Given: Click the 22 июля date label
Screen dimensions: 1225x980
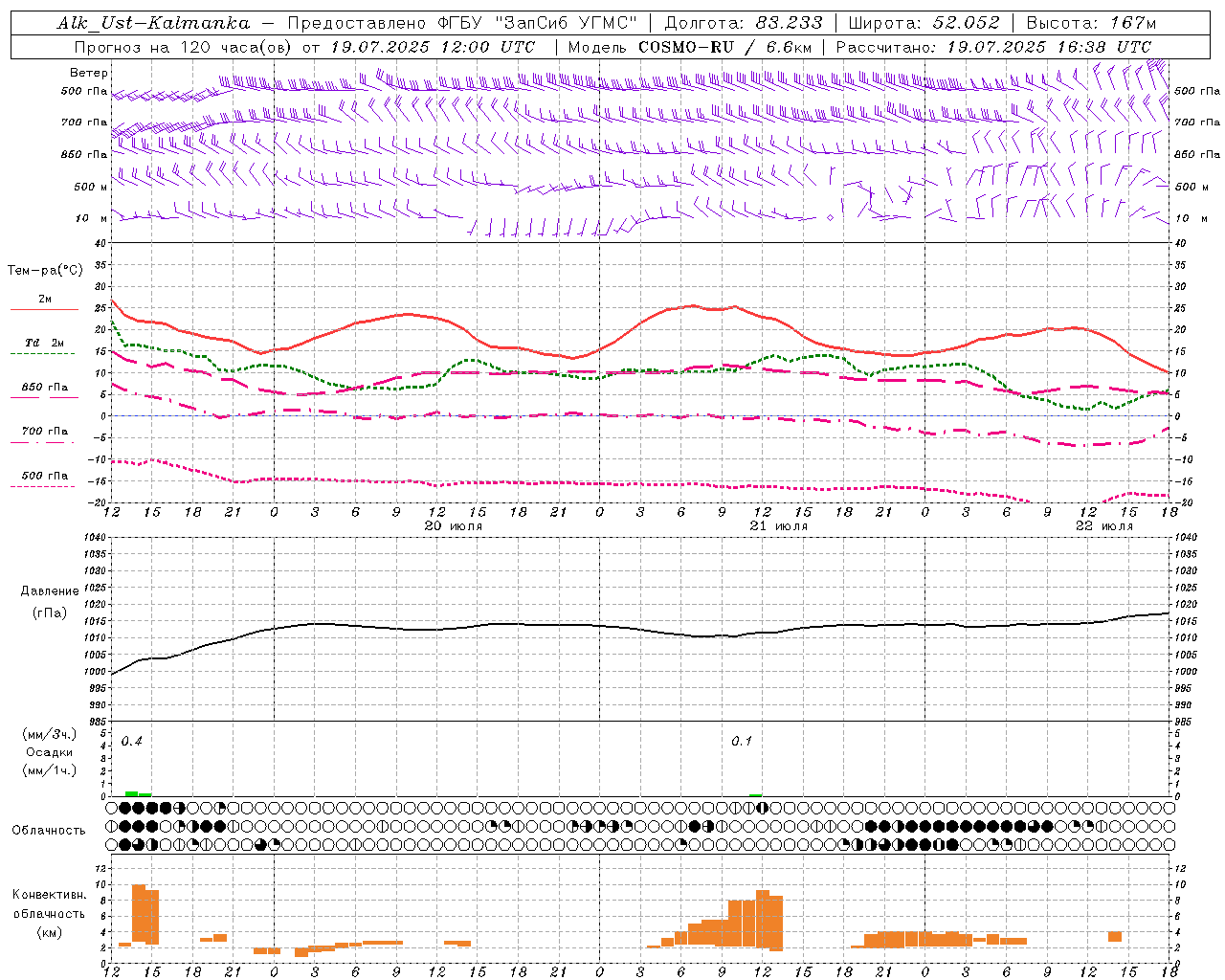Looking at the screenshot, I should pos(1104,526).
